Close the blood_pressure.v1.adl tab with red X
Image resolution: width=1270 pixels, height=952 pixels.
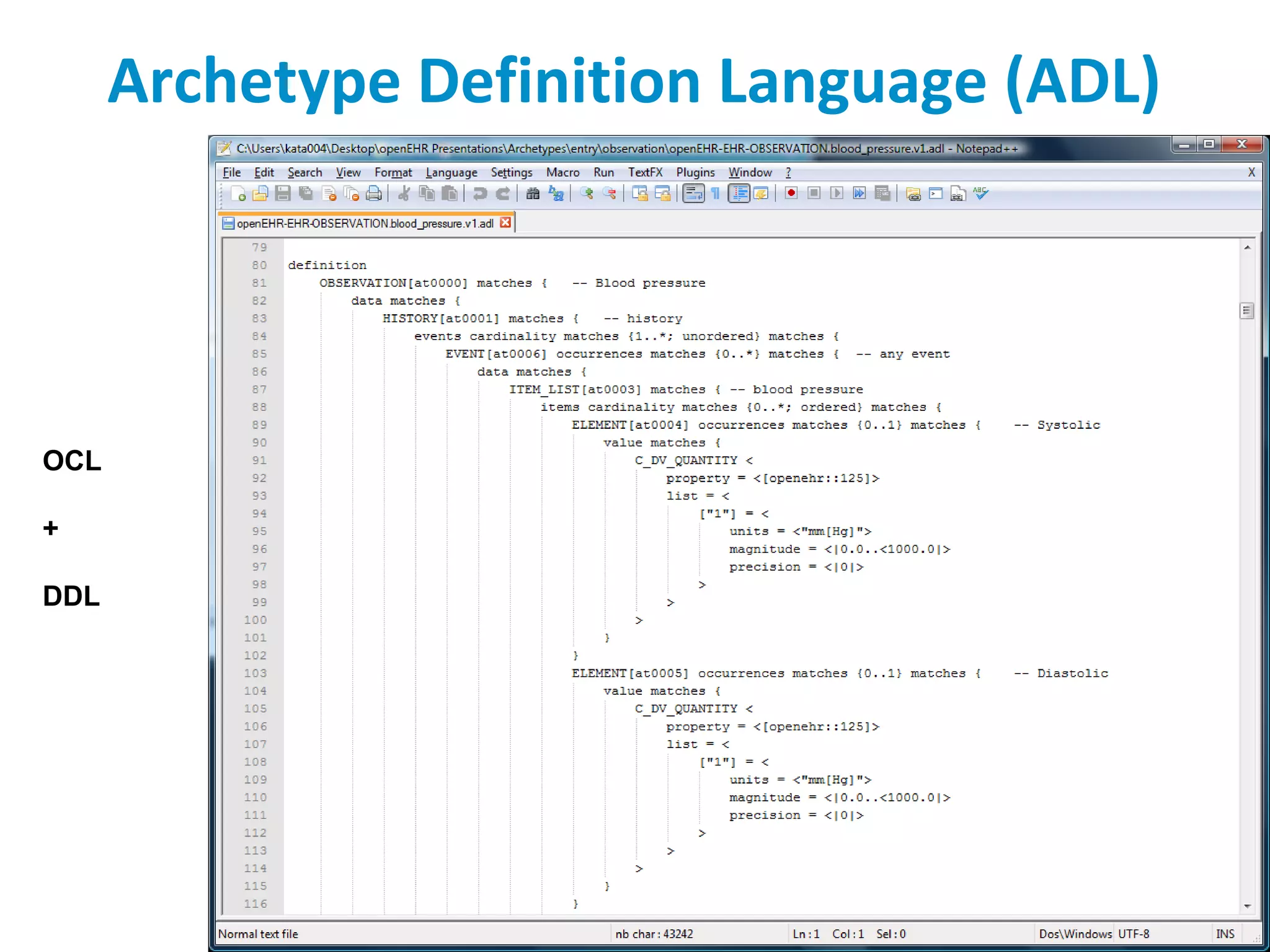click(506, 223)
